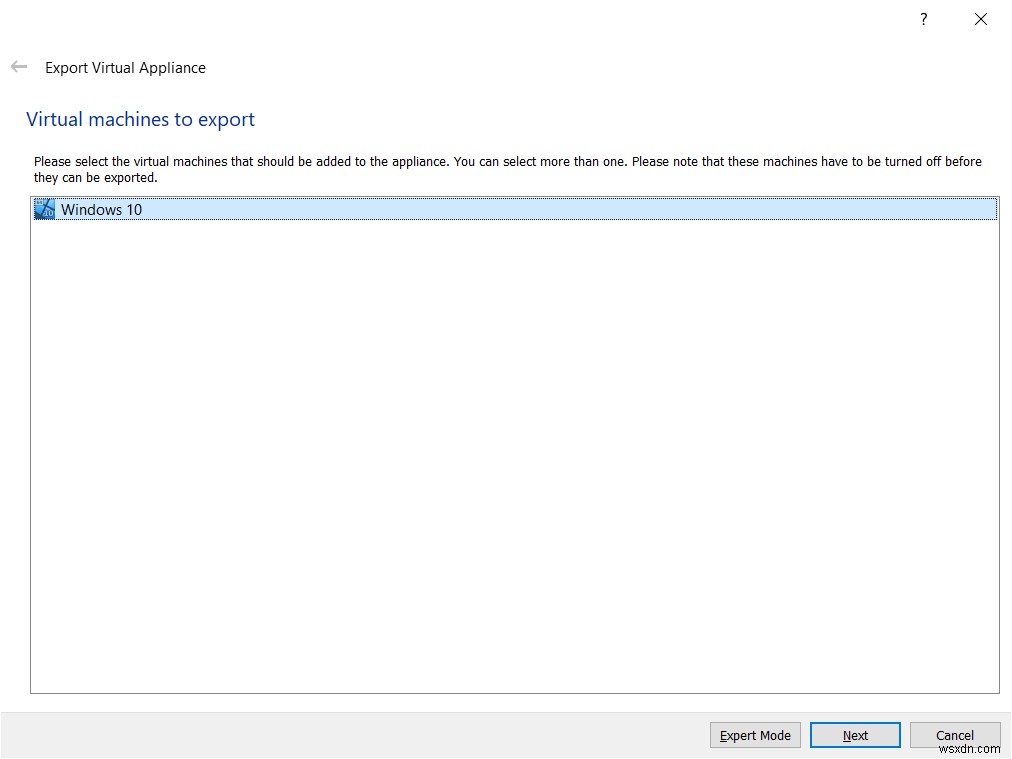Open the VirtualBox help via the question mark
Viewport: 1012px width, 759px height.
click(x=923, y=19)
